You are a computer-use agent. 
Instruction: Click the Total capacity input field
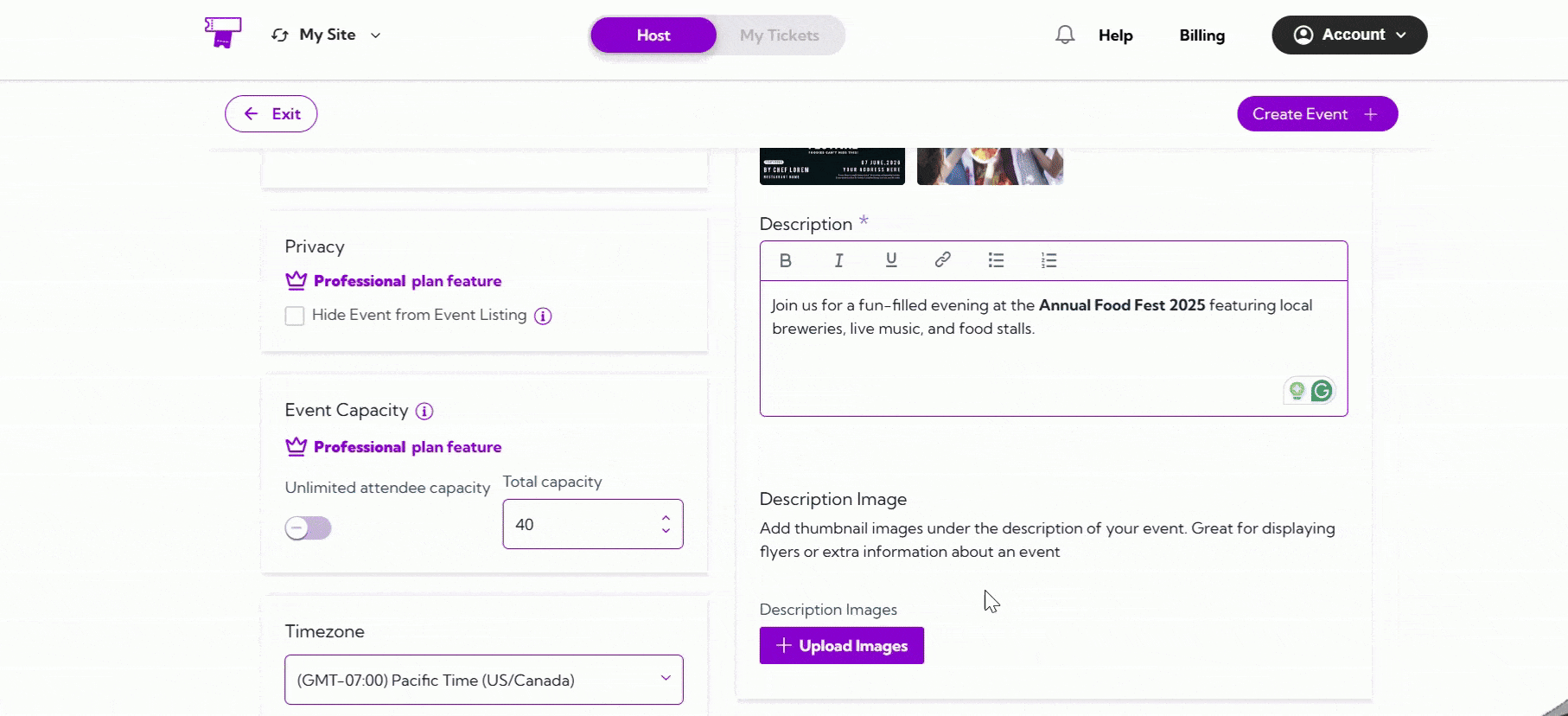[x=593, y=524]
